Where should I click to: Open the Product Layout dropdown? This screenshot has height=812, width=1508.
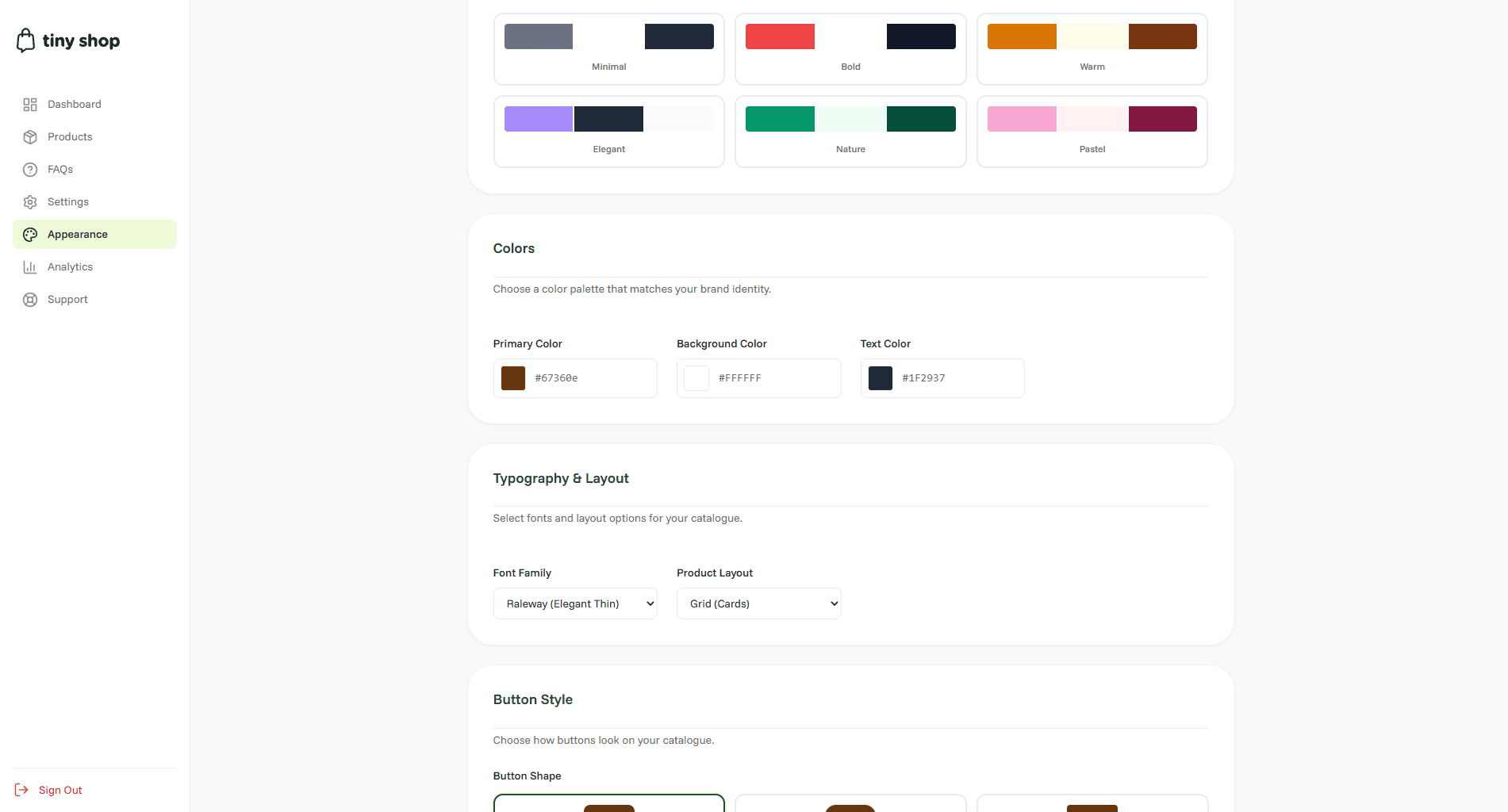pyautogui.click(x=758, y=603)
